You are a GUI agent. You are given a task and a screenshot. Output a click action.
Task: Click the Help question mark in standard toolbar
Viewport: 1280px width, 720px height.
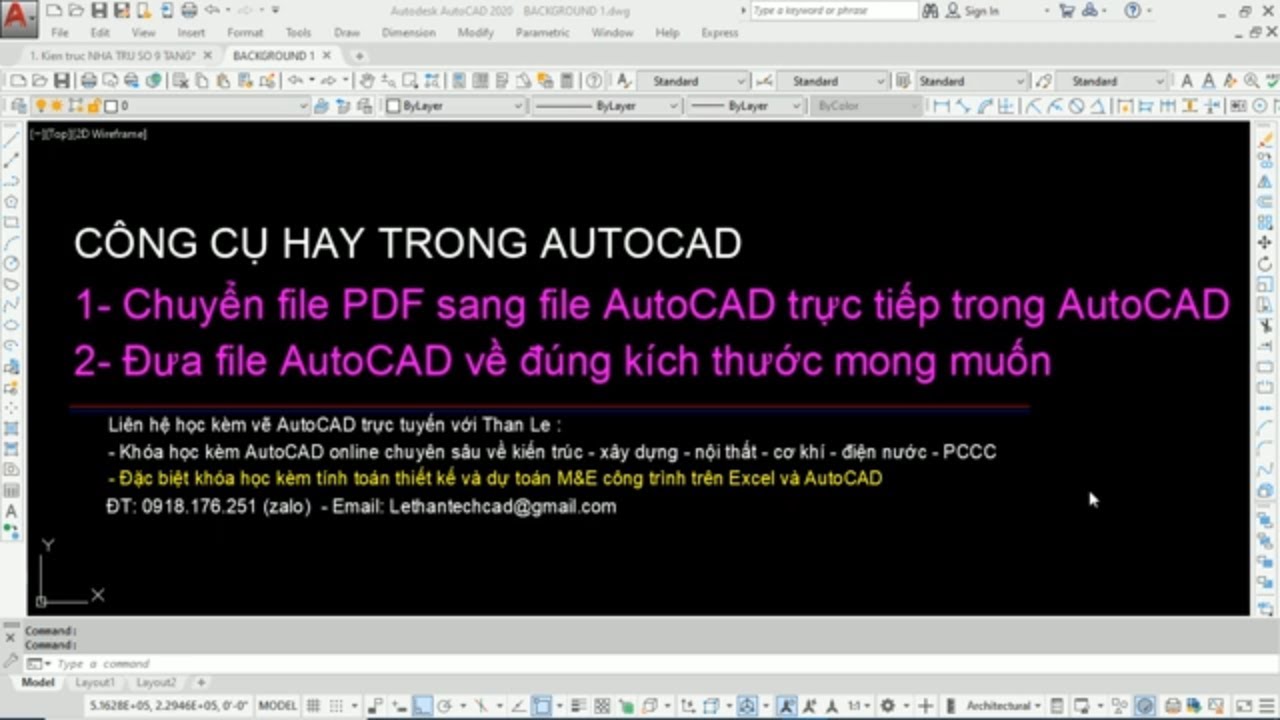593,81
